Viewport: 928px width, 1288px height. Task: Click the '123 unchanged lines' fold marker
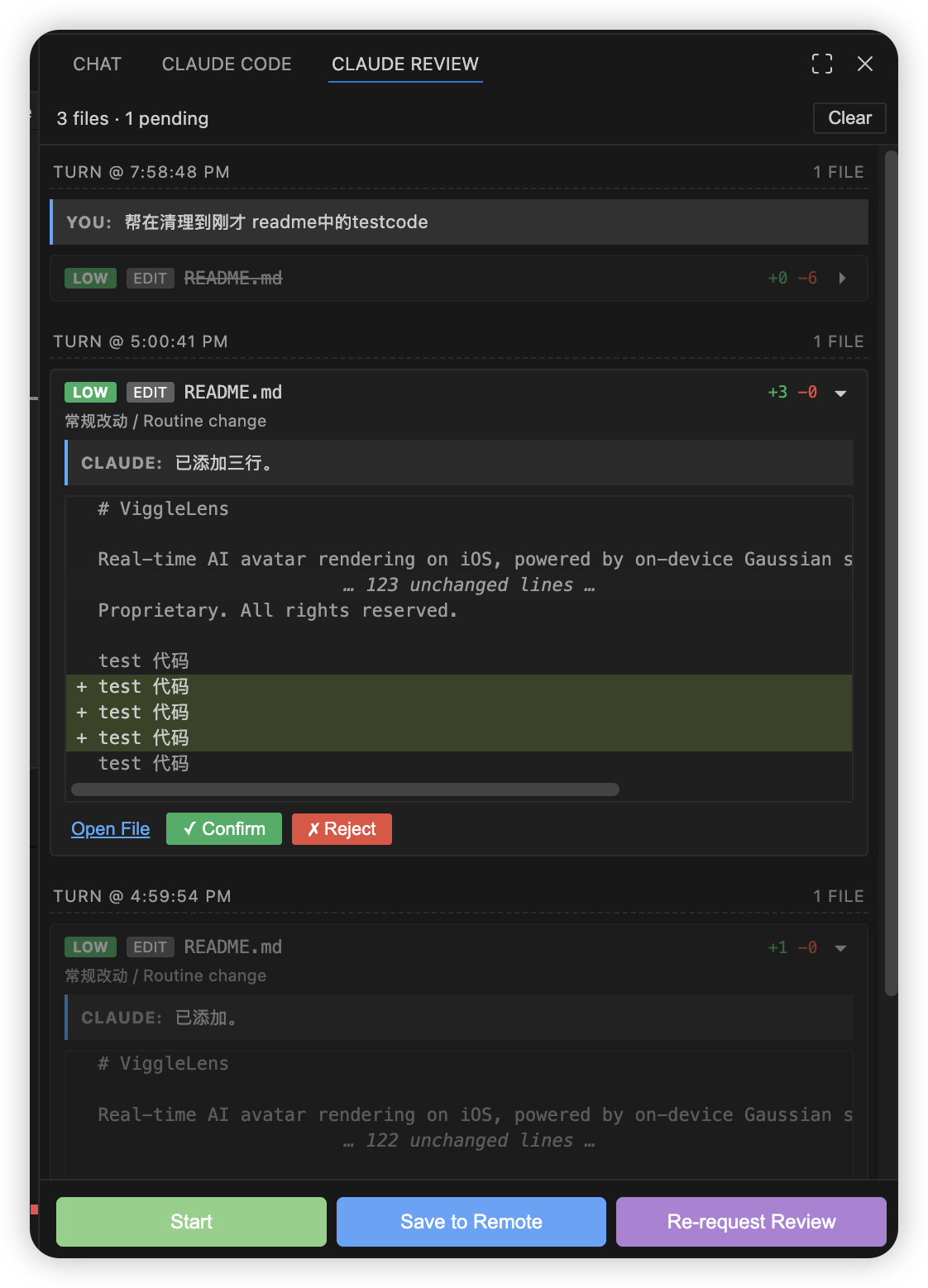pyautogui.click(x=468, y=584)
